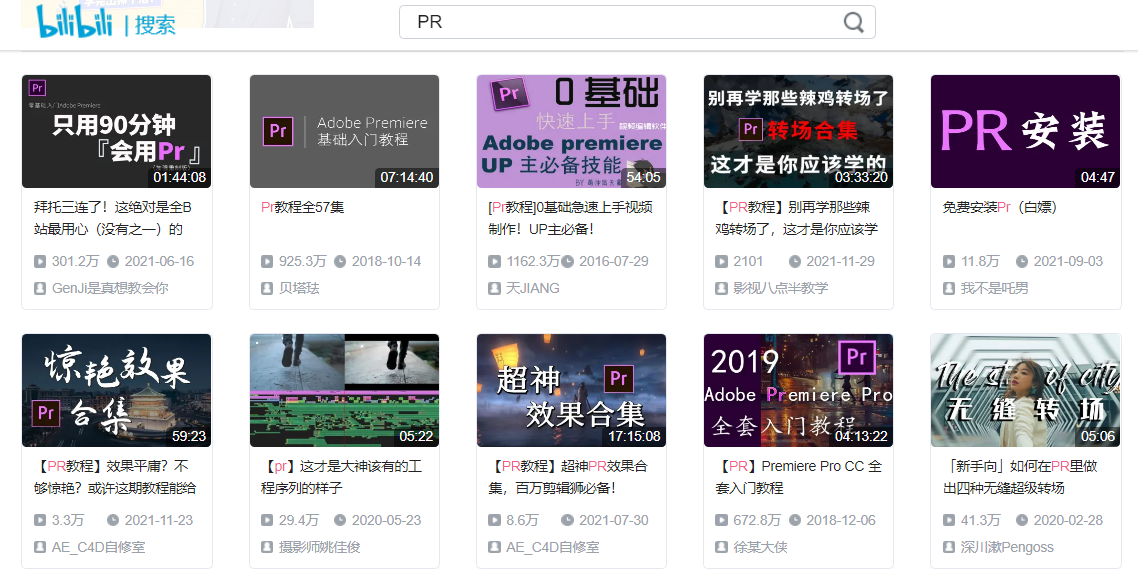
Task: Click clock icon beside date 2021-09-03
Action: tap(1022, 261)
